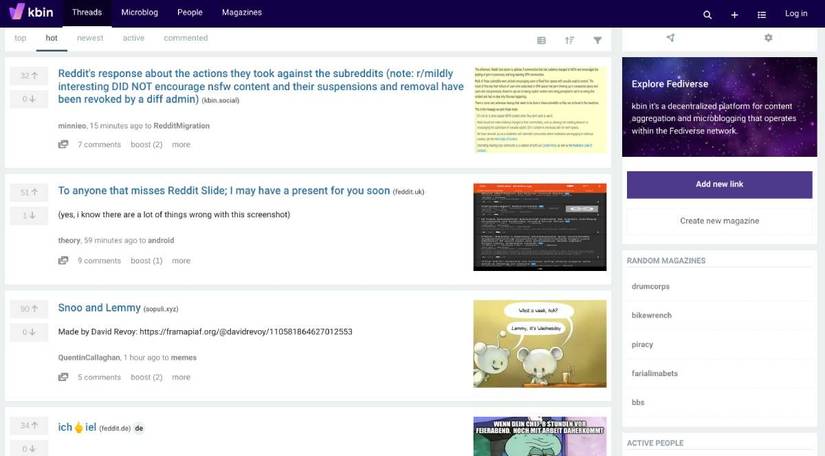Open 9 comments on Reddit Slide post
The image size is (825, 456).
(x=99, y=260)
